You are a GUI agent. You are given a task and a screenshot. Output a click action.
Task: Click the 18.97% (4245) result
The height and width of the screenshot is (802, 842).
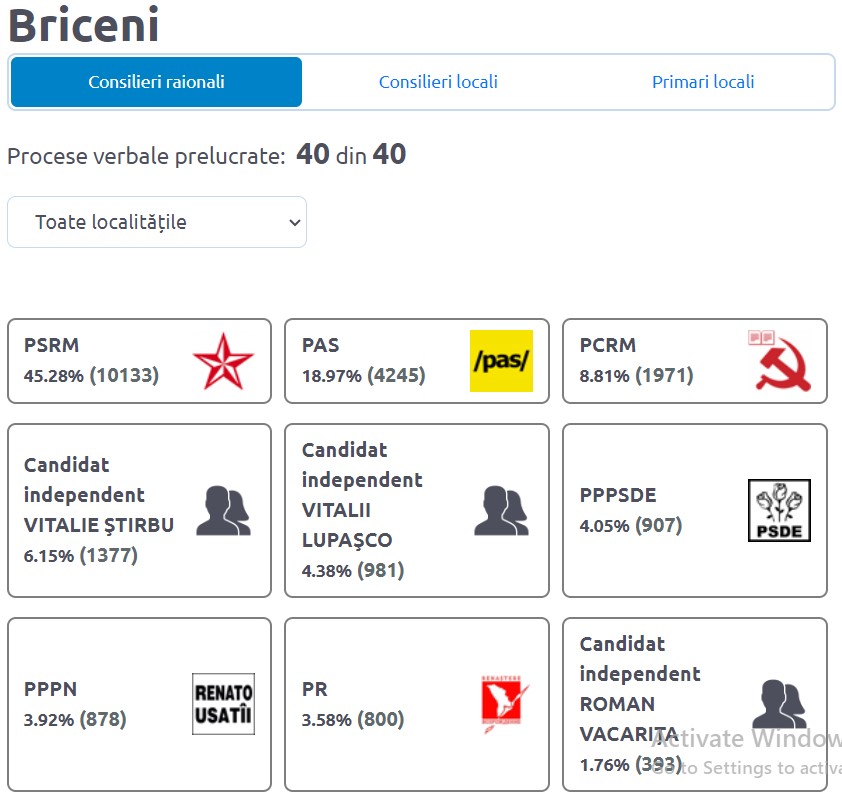364,375
